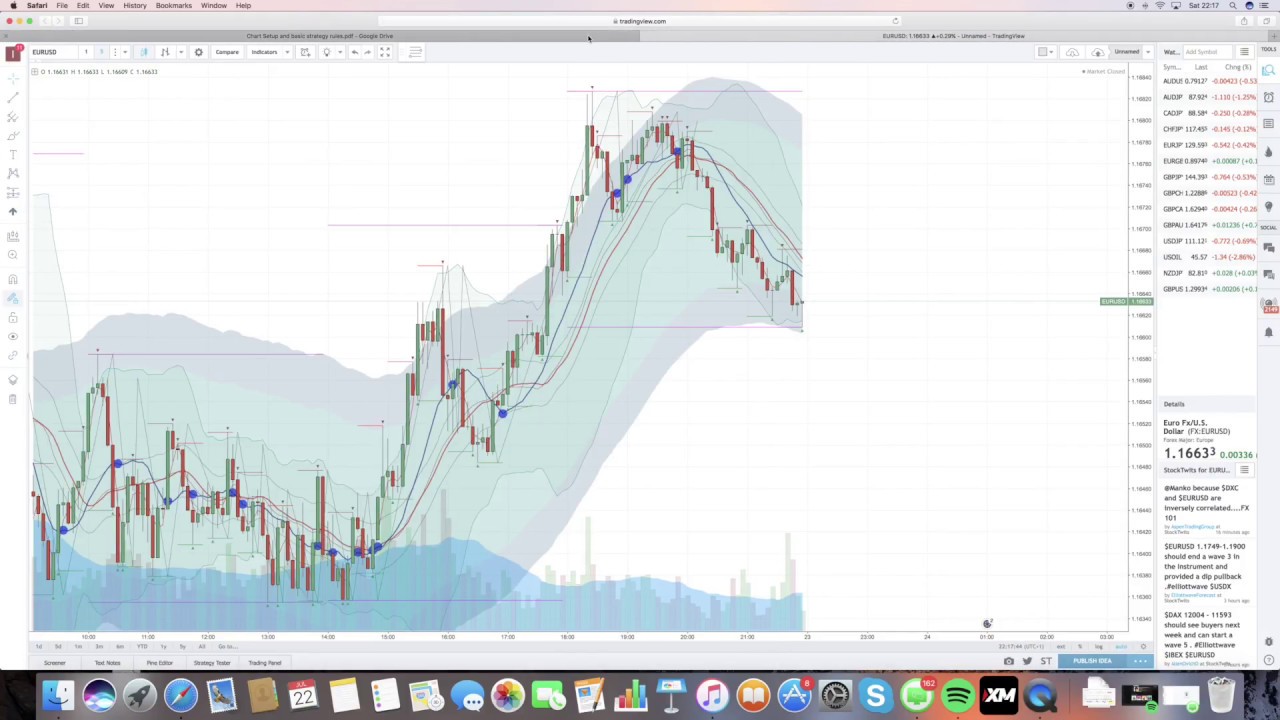The image size is (1280, 720).
Task: Open the History menu in menu bar
Action: coord(135,5)
